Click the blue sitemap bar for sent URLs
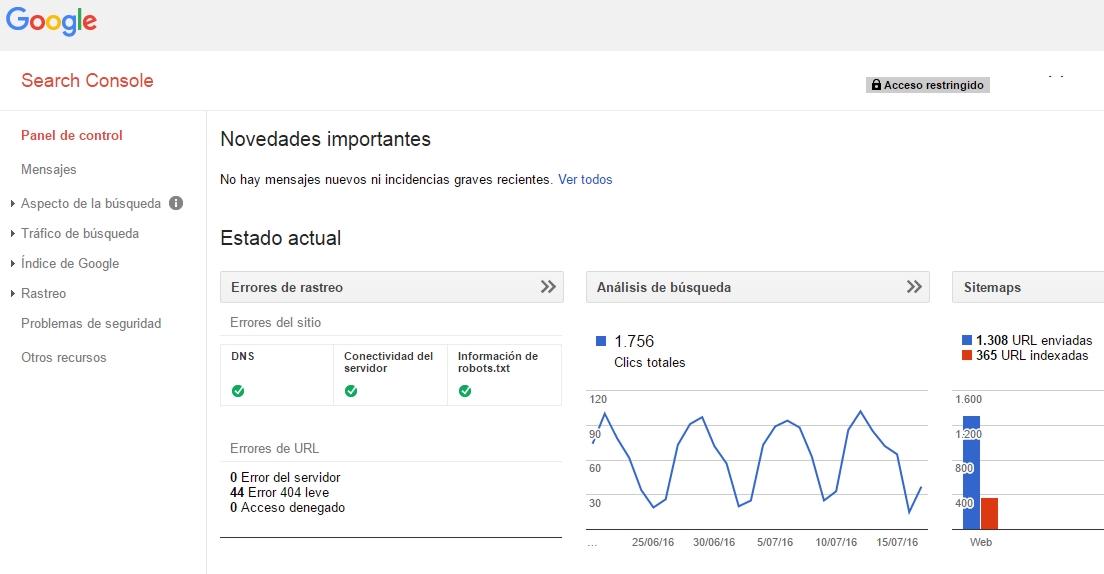 (971, 473)
